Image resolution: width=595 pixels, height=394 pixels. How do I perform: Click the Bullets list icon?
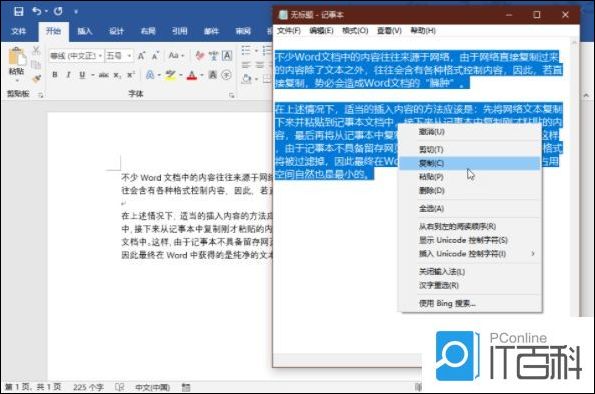click(247, 50)
